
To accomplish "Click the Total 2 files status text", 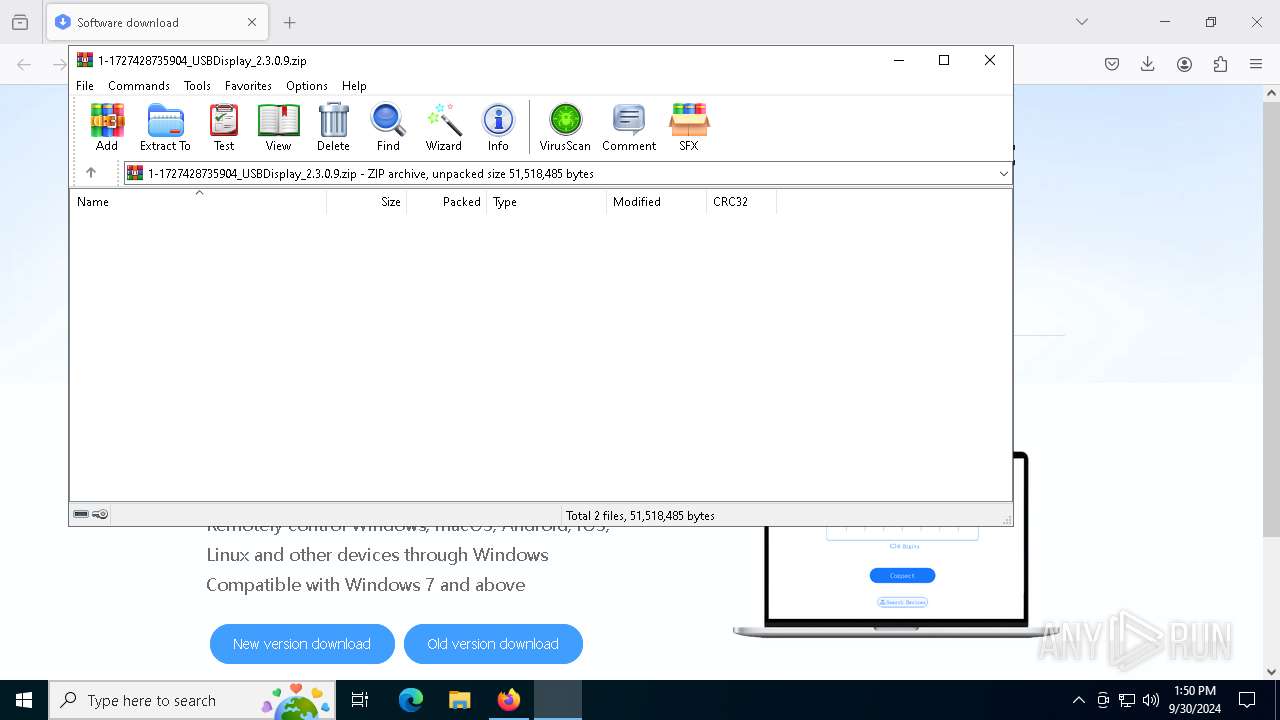I will click(x=640, y=516).
